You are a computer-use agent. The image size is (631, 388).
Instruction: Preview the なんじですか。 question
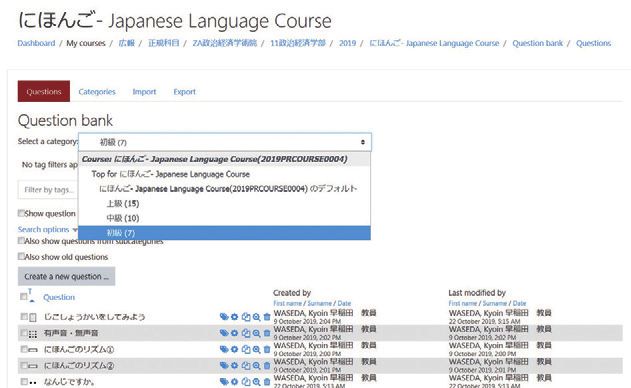click(256, 382)
